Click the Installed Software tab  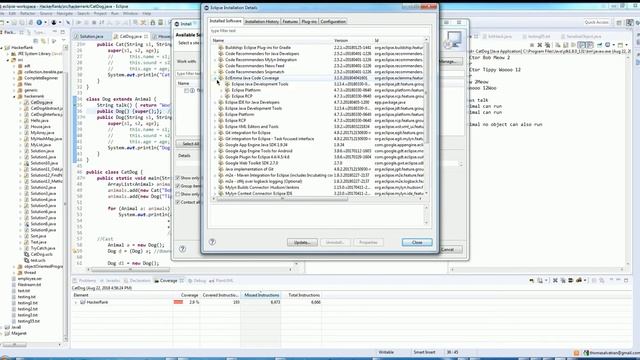226,21
